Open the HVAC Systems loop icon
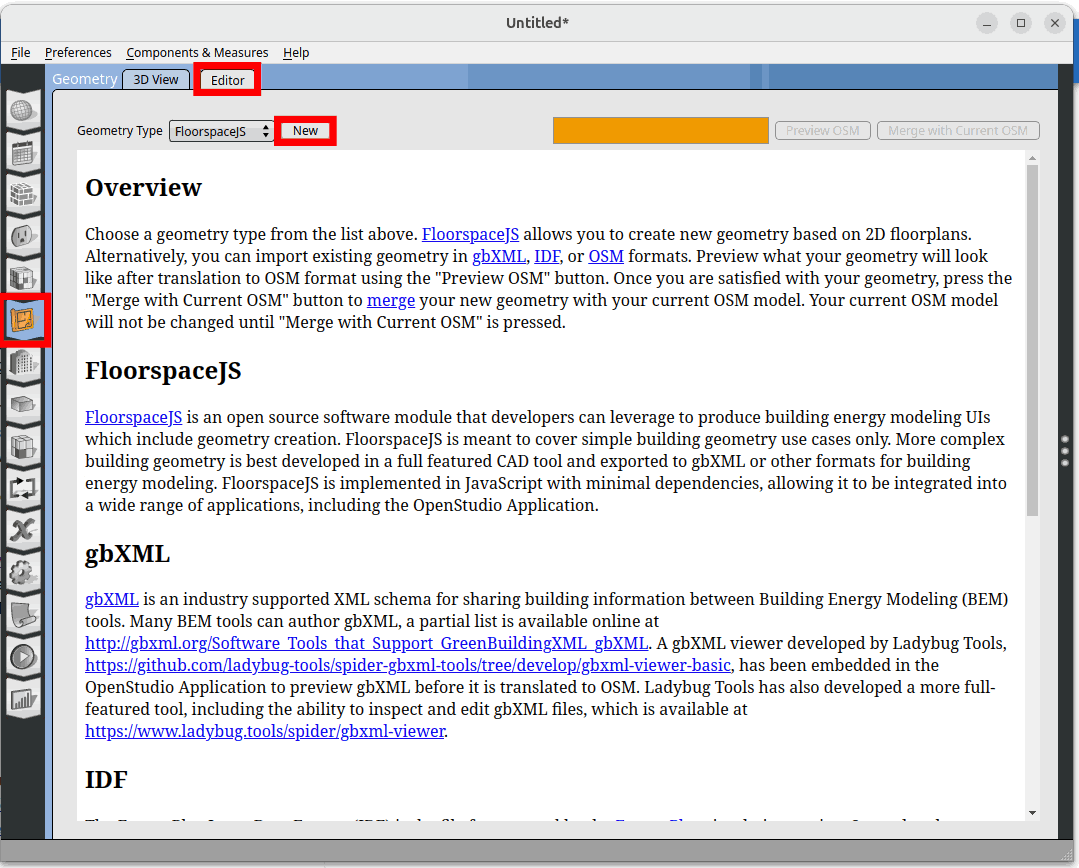 pyautogui.click(x=23, y=488)
